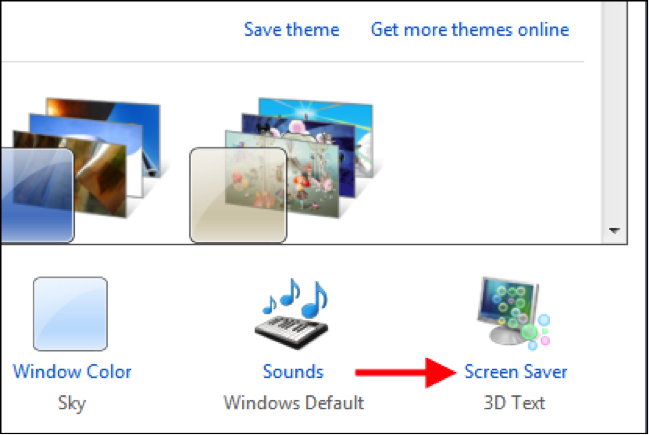
Task: Click the theme list vertical scrollbar track
Action: tap(614, 112)
